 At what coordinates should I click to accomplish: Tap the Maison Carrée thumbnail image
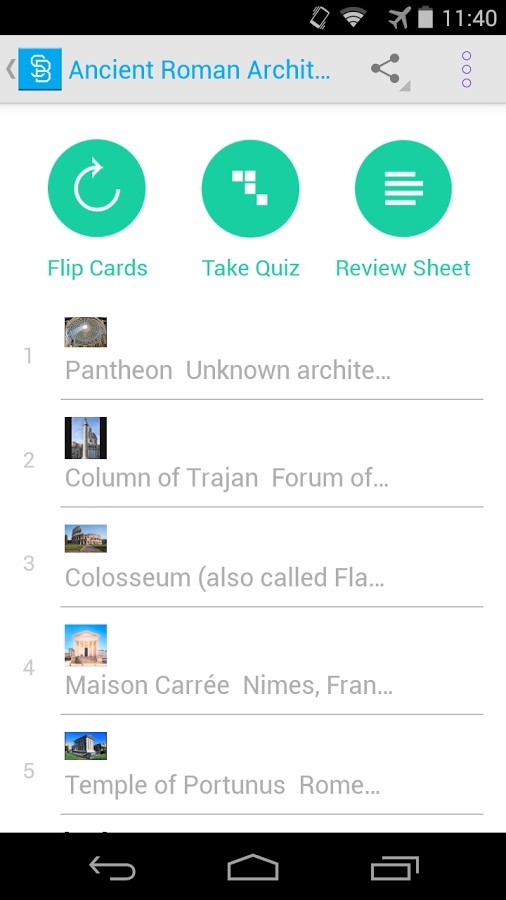tap(85, 645)
